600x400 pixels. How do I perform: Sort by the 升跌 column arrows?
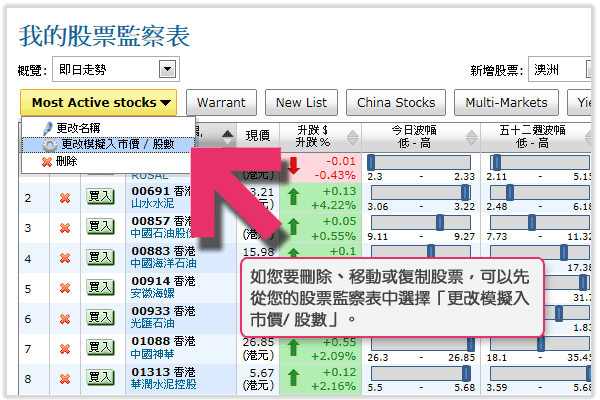tap(352, 137)
